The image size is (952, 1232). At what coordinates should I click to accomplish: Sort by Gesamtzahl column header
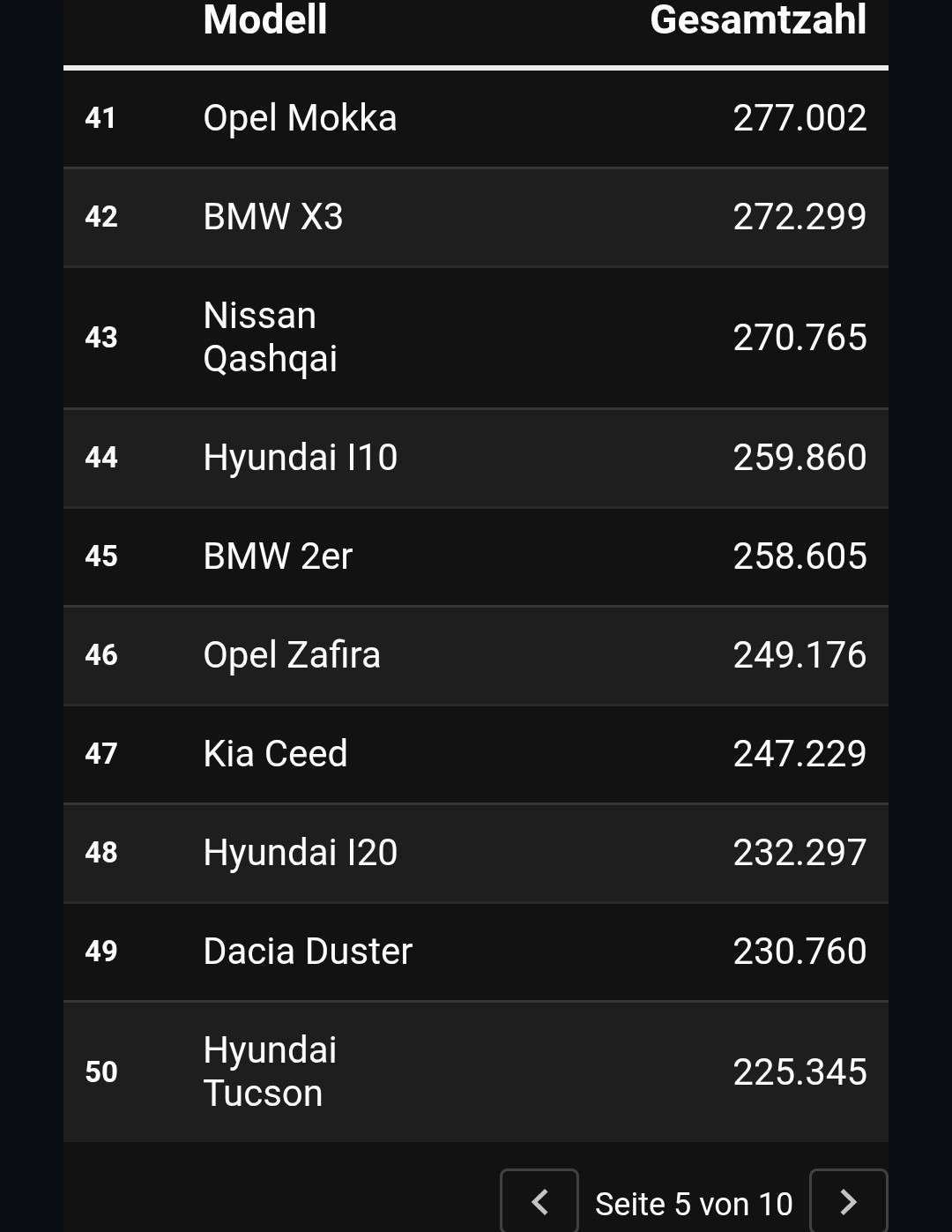(758, 20)
